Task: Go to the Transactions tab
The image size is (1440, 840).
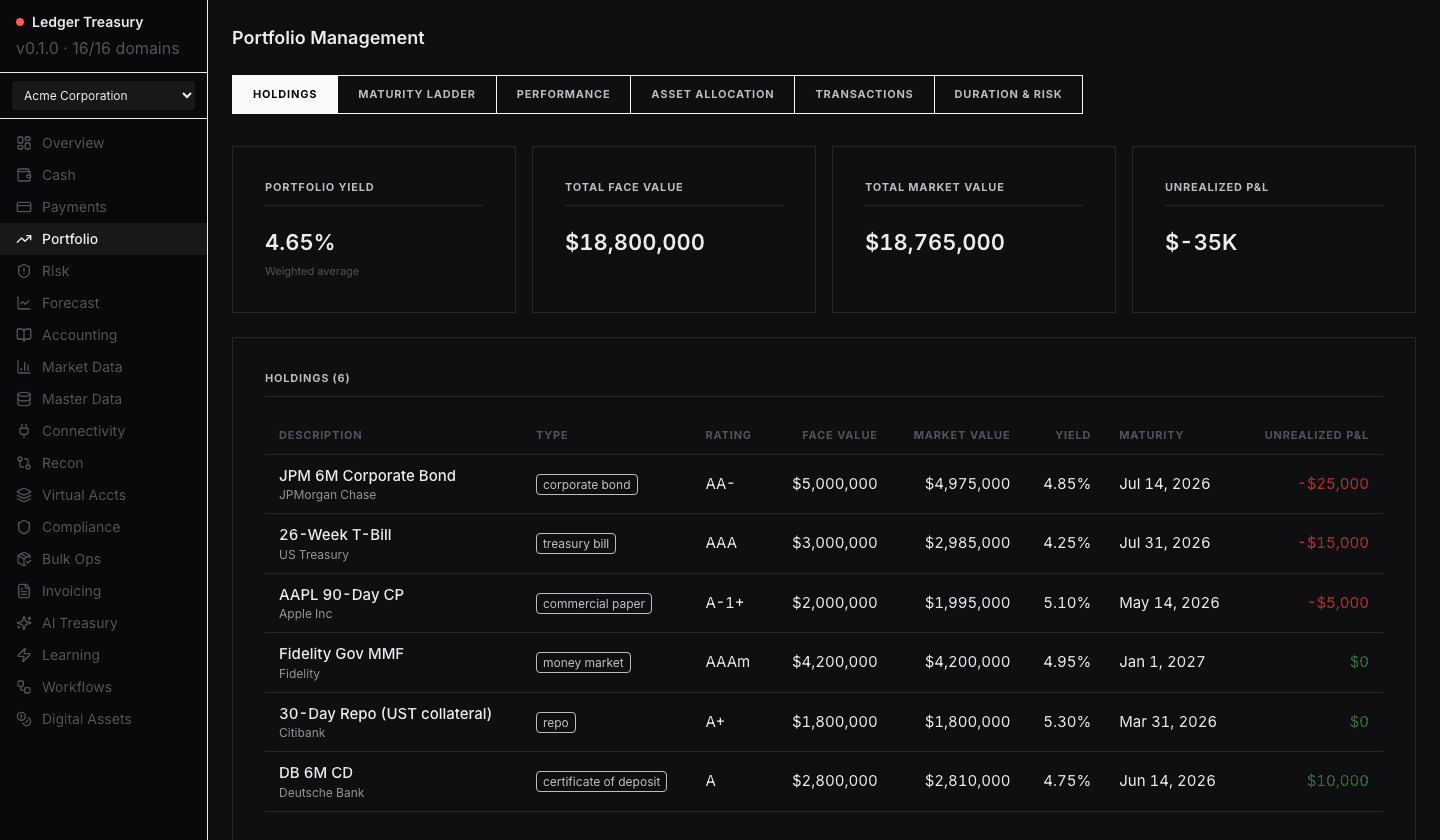Action: (864, 94)
